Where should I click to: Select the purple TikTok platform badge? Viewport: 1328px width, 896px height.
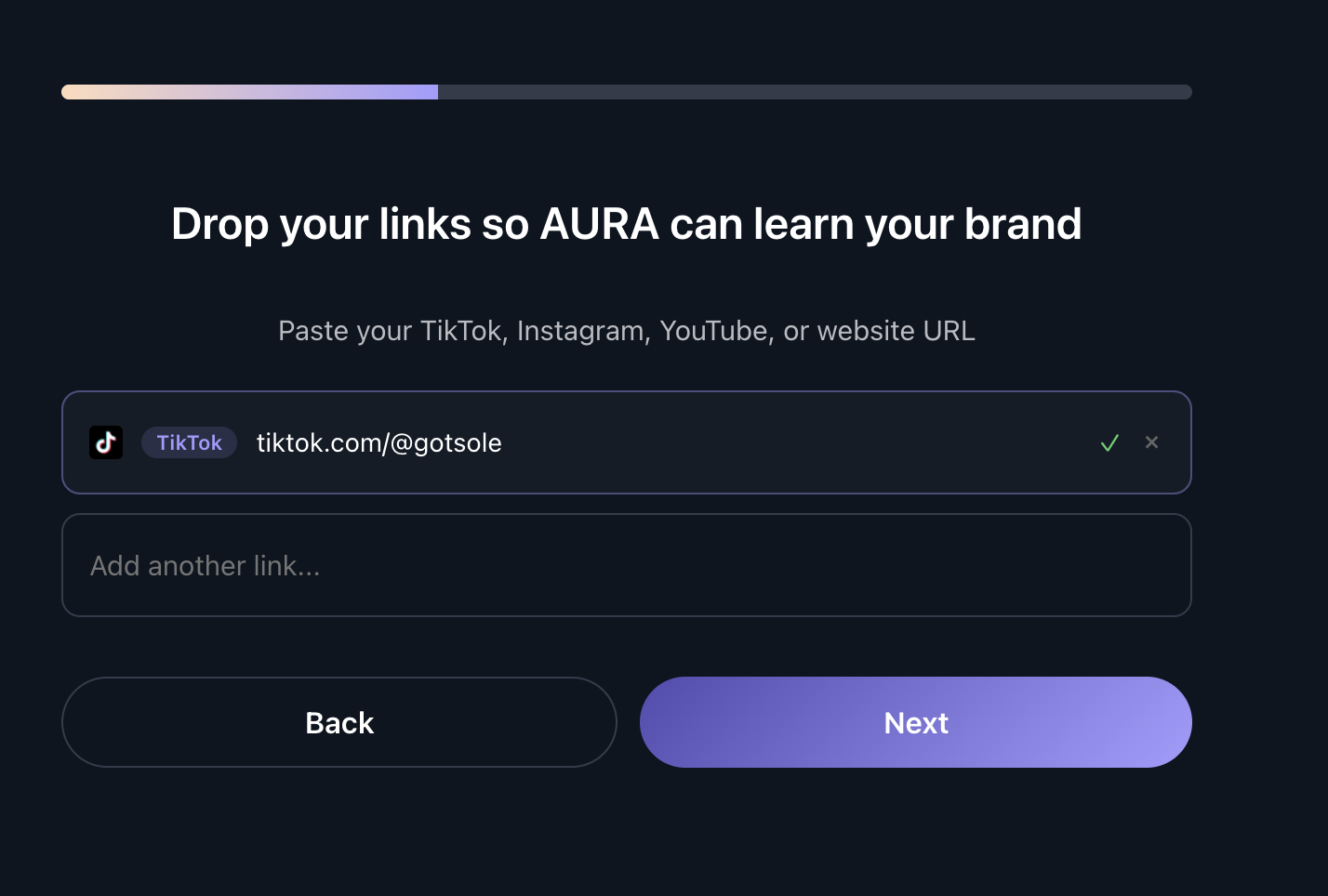pos(189,442)
